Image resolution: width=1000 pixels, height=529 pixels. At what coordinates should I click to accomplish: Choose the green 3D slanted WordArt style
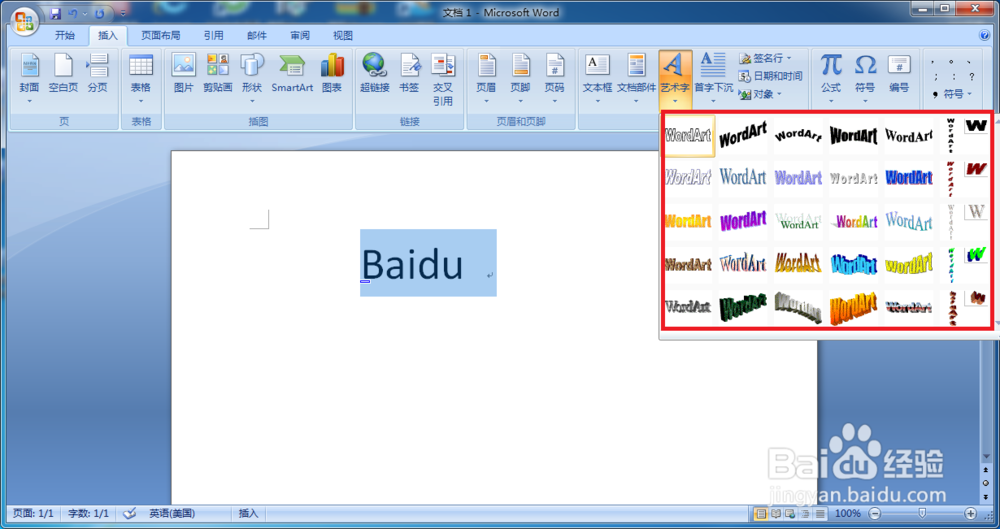pyautogui.click(x=743, y=308)
